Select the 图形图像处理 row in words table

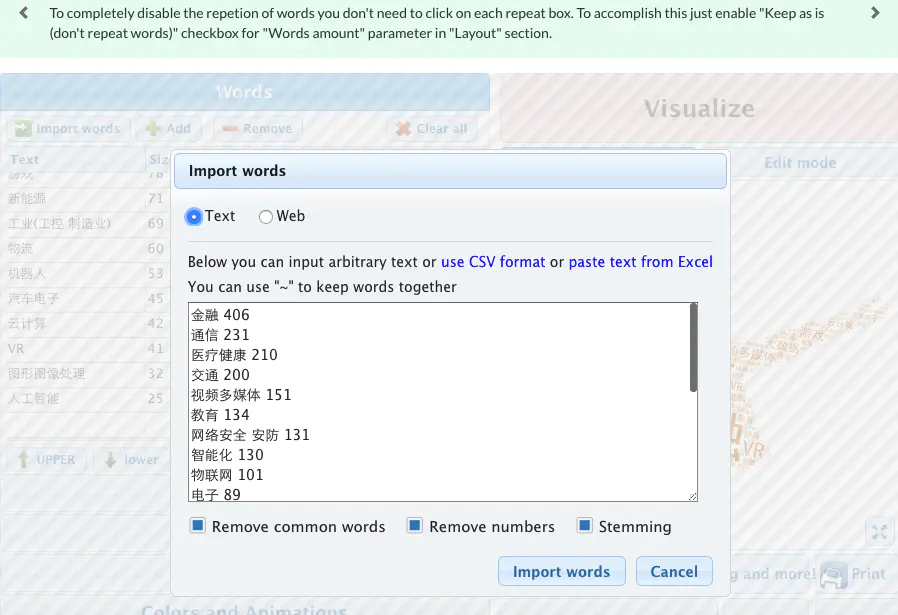(x=85, y=373)
